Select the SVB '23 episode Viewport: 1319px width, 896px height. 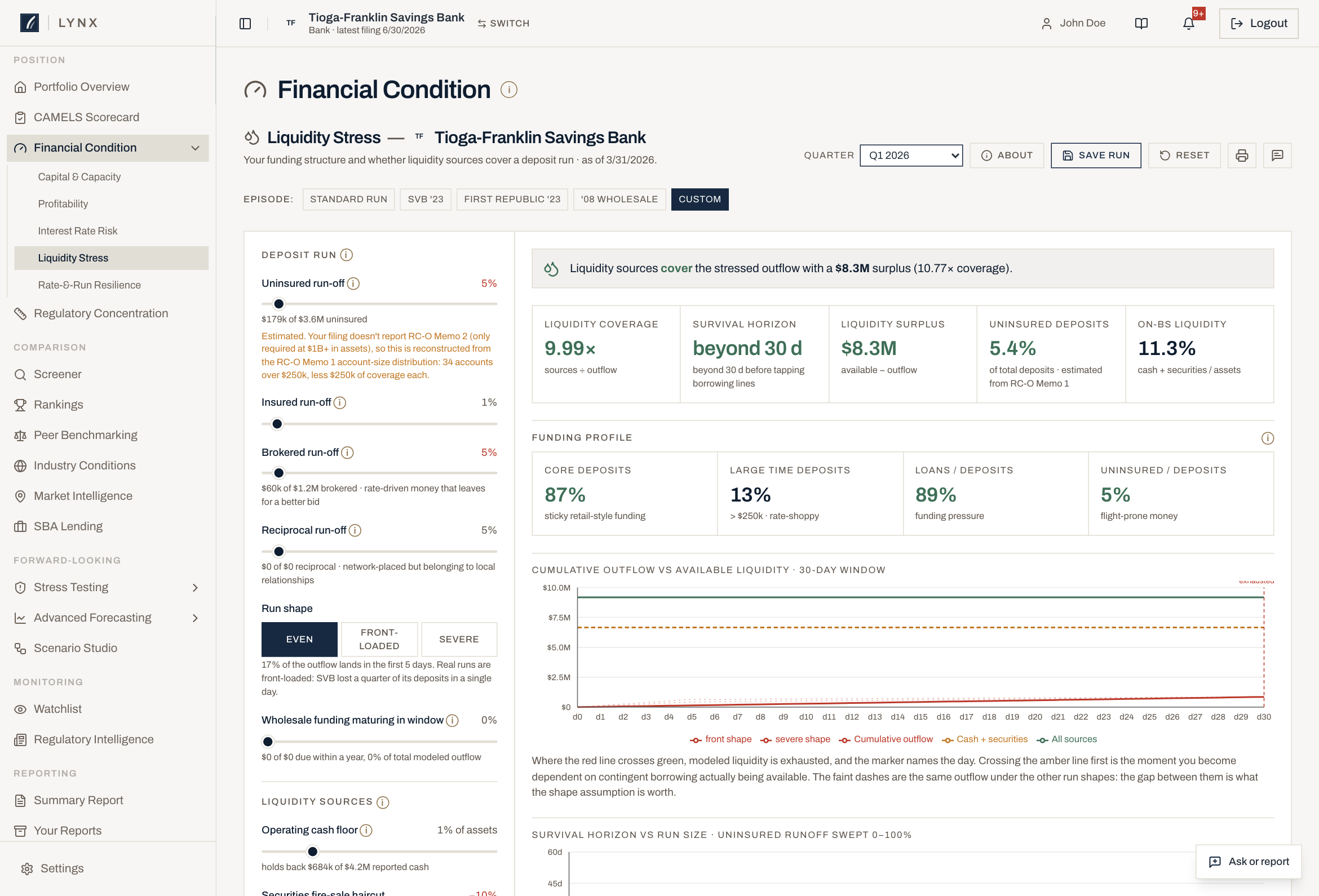coord(426,199)
